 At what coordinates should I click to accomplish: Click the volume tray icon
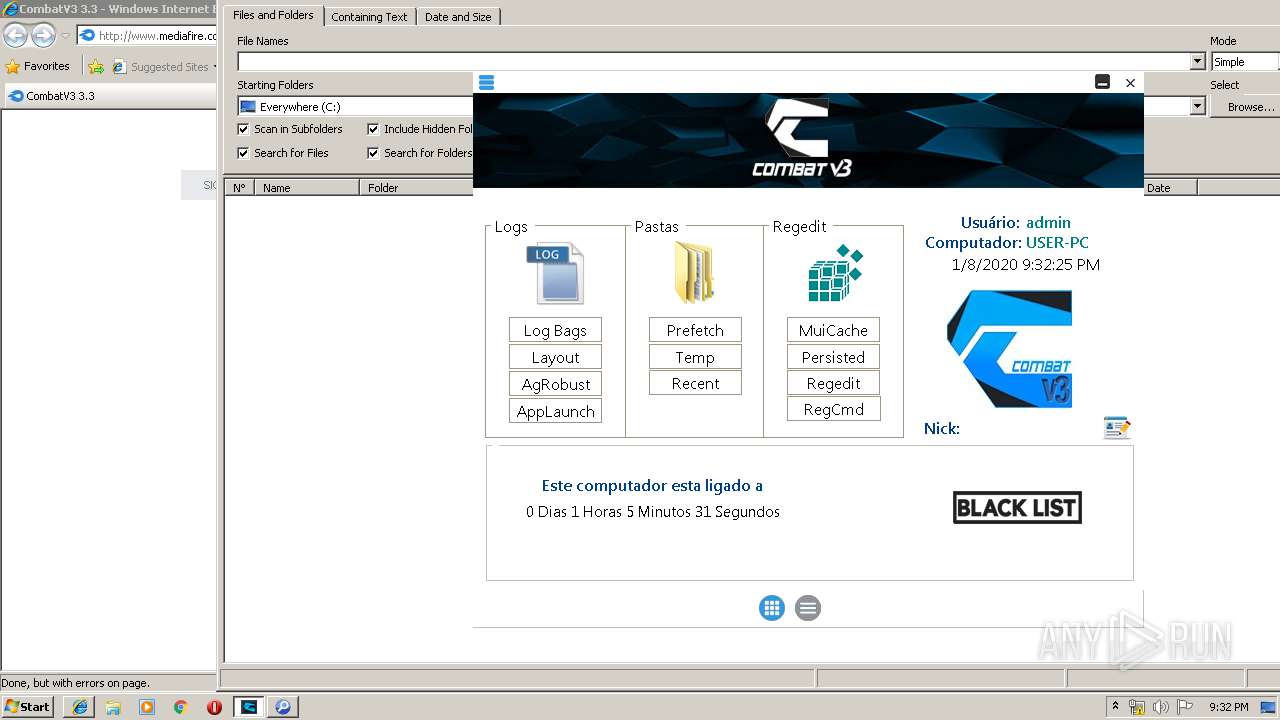click(1161, 708)
